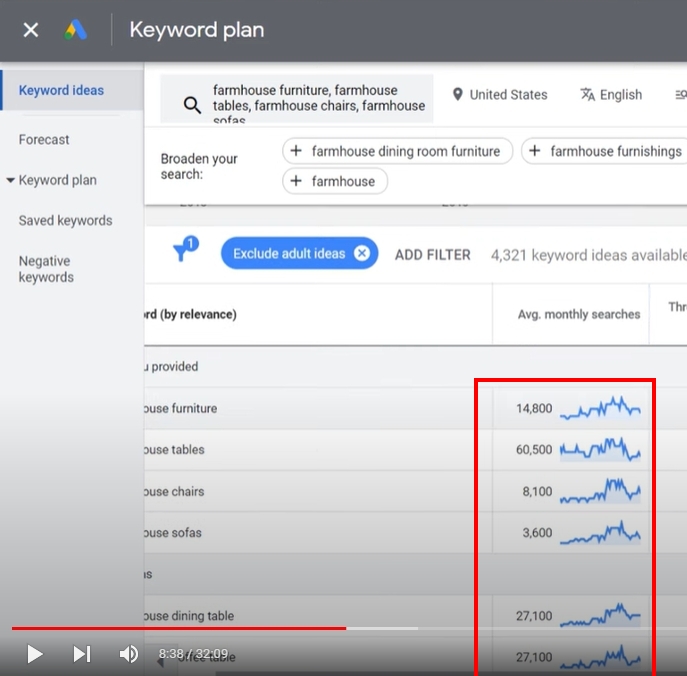This screenshot has height=676, width=687.
Task: Click the 8:38 / 32:09 time display
Action: (193, 654)
